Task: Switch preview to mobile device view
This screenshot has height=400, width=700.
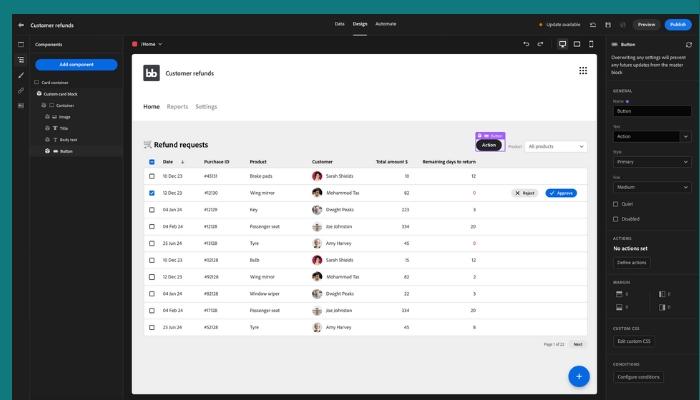Action: tap(591, 44)
